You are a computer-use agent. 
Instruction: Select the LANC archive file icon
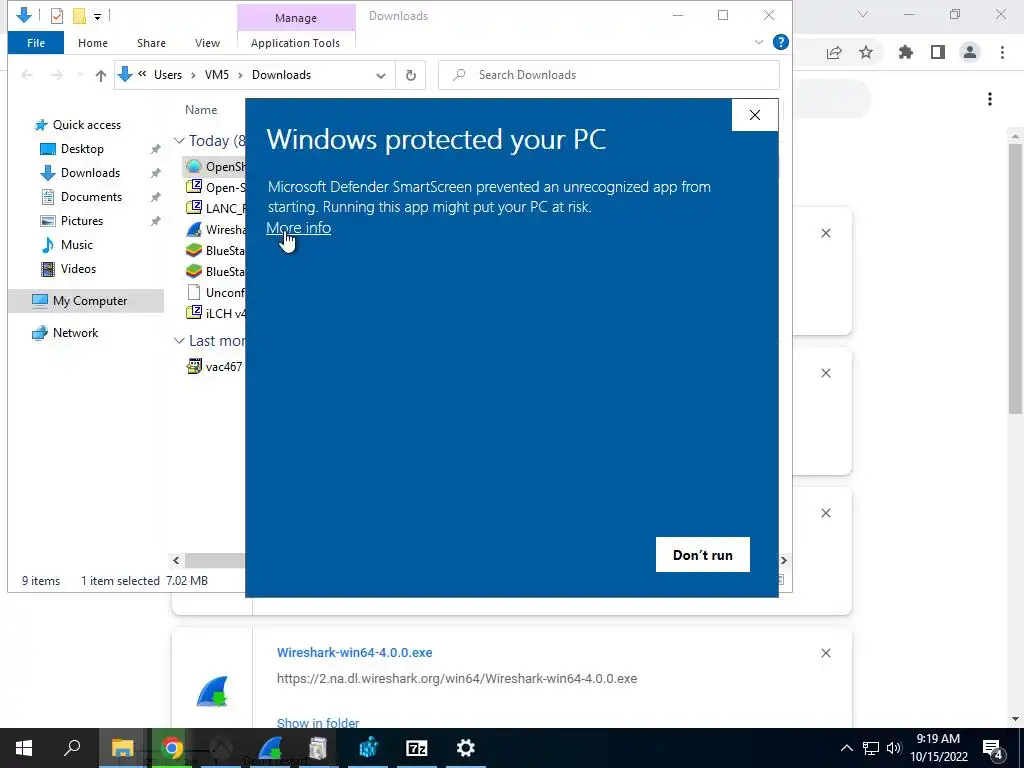point(194,208)
